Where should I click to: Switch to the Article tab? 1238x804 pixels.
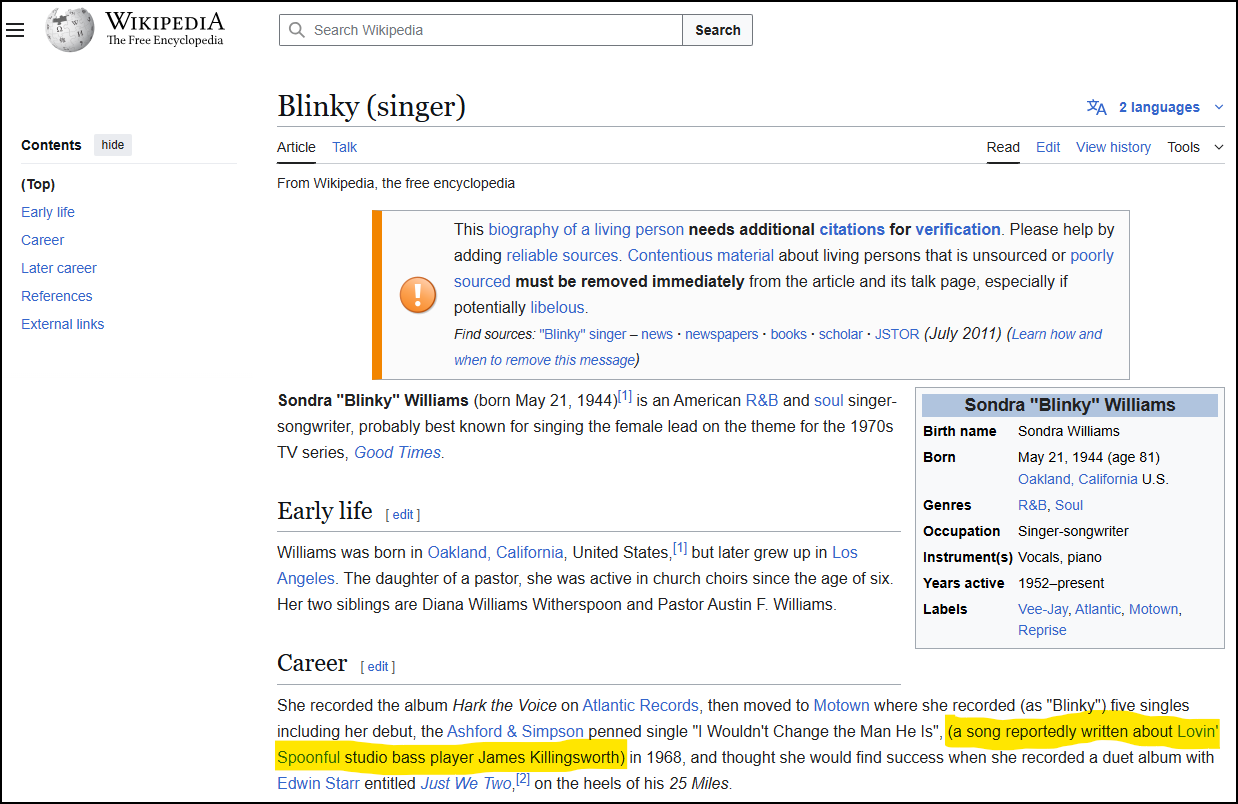(296, 147)
